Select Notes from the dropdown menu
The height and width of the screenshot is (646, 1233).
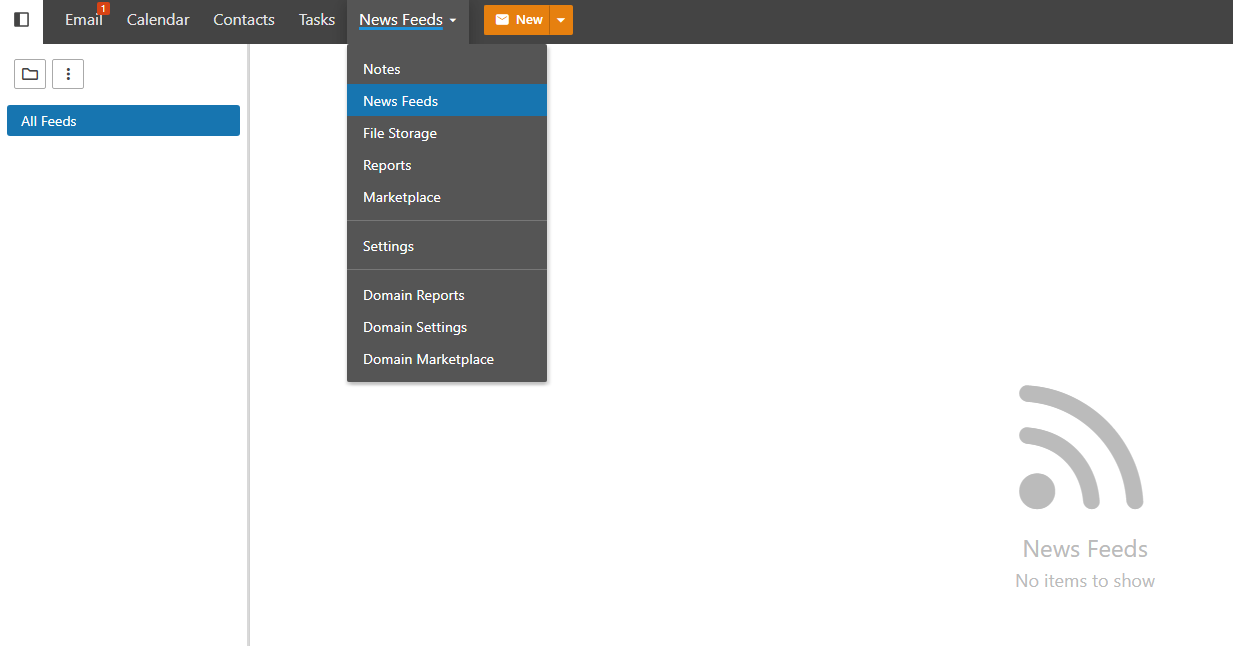pyautogui.click(x=382, y=69)
